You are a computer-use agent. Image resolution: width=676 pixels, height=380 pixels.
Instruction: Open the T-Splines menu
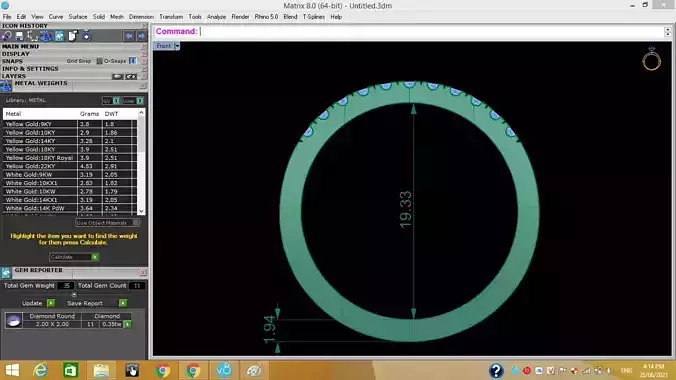[x=313, y=17]
